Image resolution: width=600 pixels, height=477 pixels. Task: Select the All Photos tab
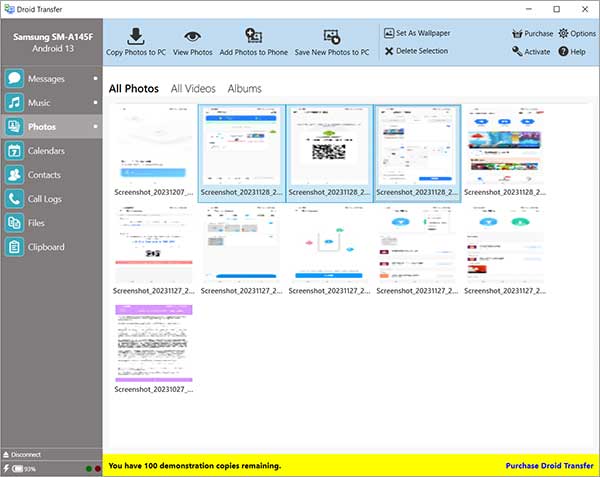134,89
